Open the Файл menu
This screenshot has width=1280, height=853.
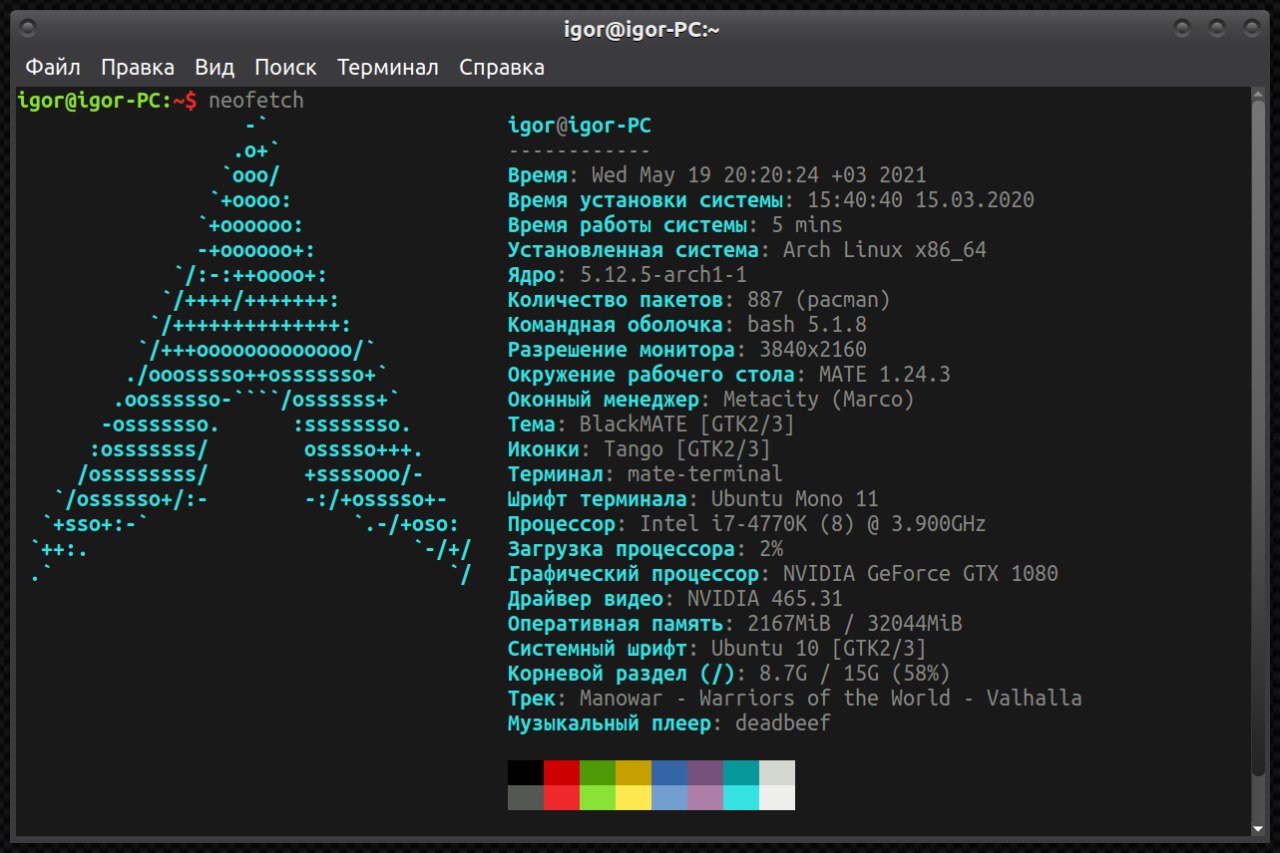53,68
